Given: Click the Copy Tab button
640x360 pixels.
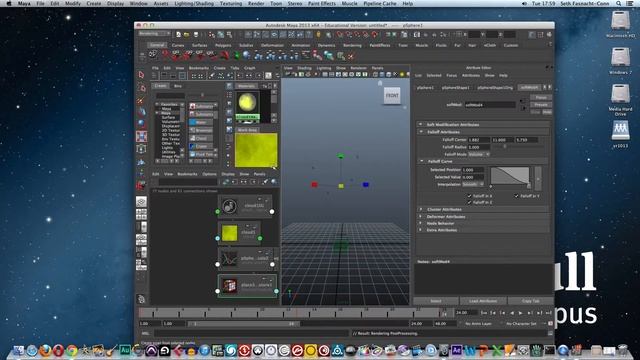Looking at the screenshot, I should click(531, 301).
